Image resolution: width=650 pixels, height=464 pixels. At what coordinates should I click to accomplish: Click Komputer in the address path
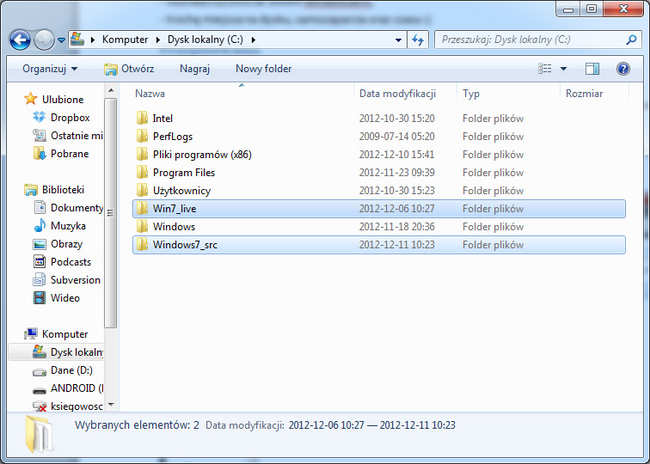(x=125, y=39)
